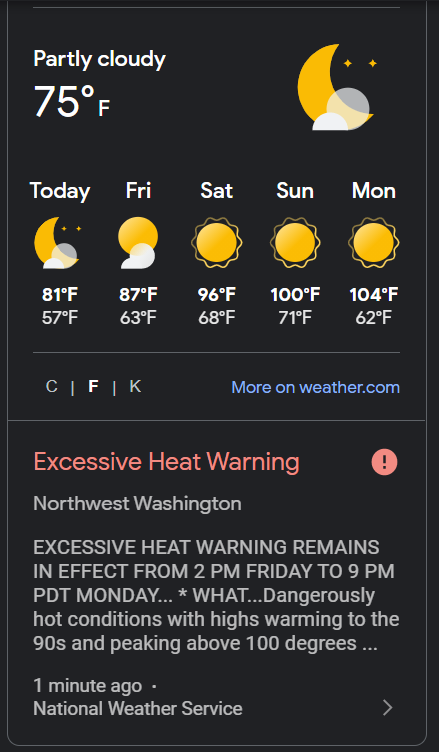Click the National Weather Service source
Image resolution: width=439 pixels, height=752 pixels.
tap(138, 708)
